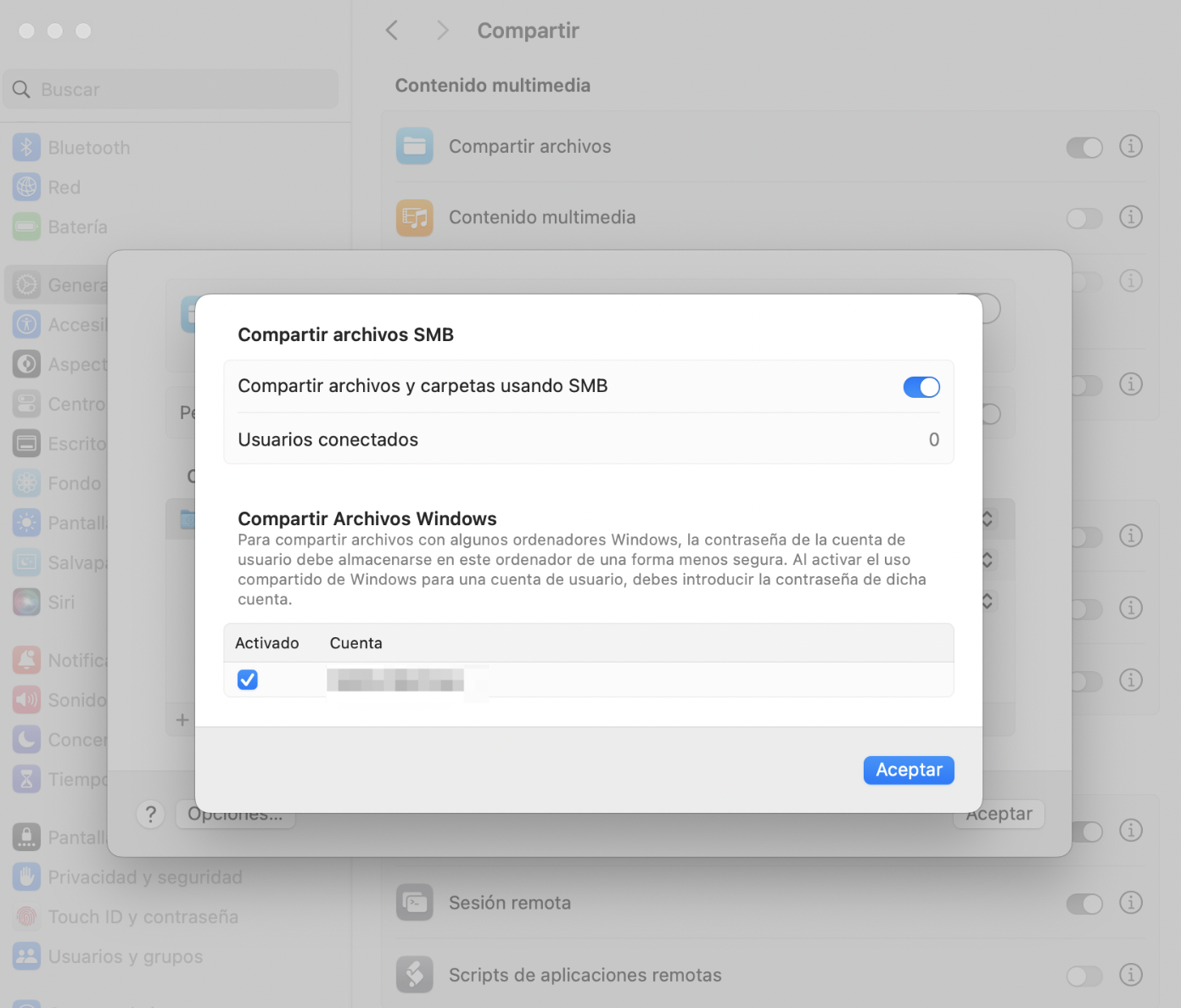Go forward with the right chevron
This screenshot has width=1181, height=1008.
(442, 31)
